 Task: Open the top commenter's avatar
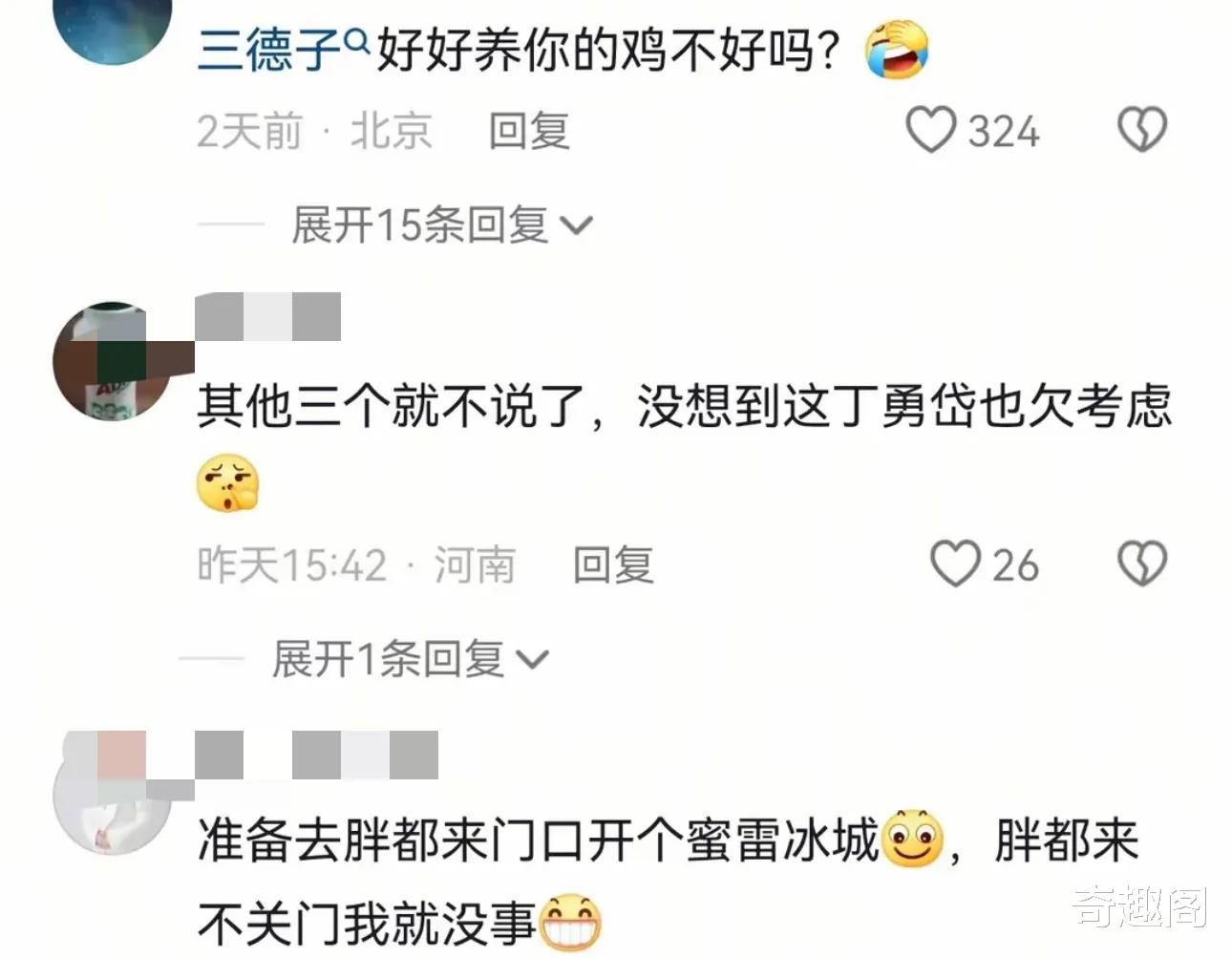click(x=113, y=27)
